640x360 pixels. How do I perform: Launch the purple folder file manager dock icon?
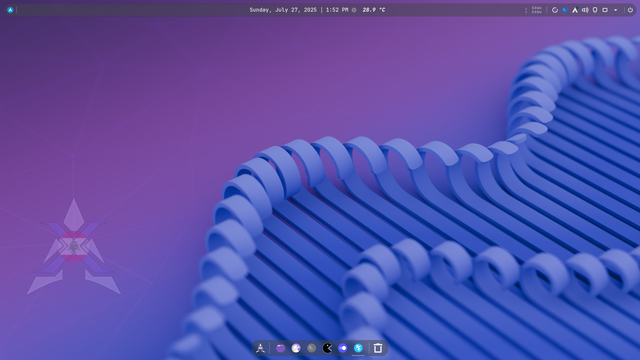pyautogui.click(x=280, y=348)
